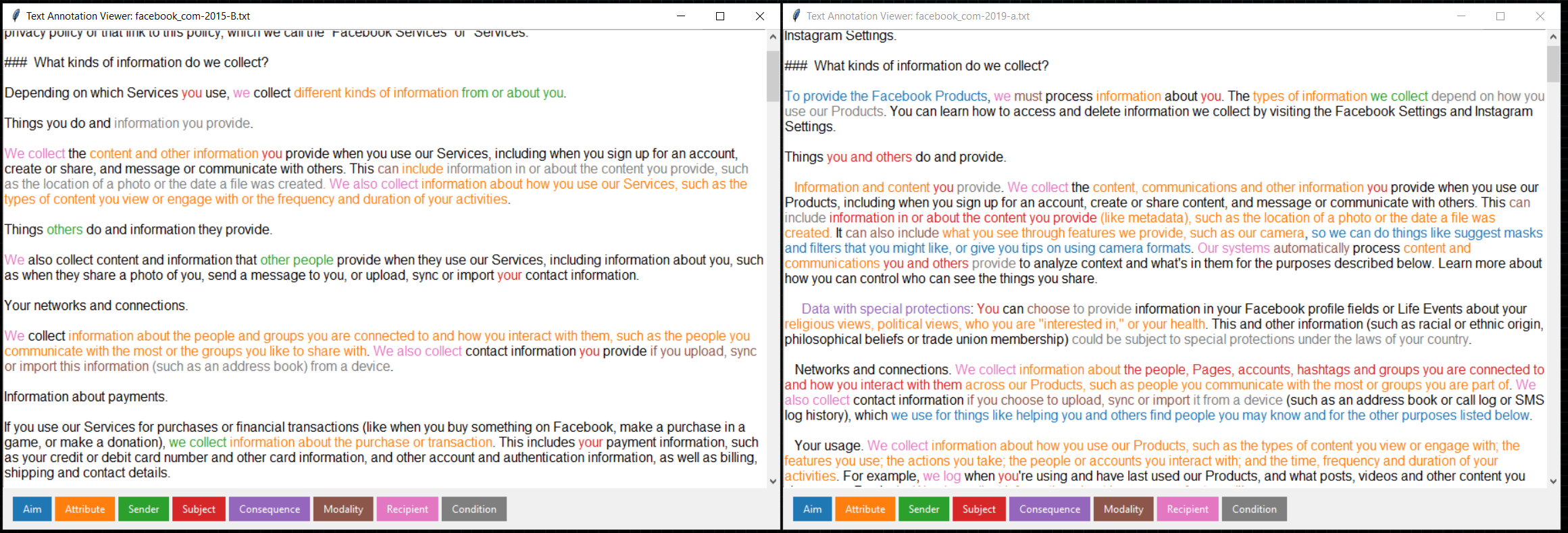This screenshot has width=1568, height=533.
Task: Click the Condition button in the 2019-a window
Action: coord(1254,509)
